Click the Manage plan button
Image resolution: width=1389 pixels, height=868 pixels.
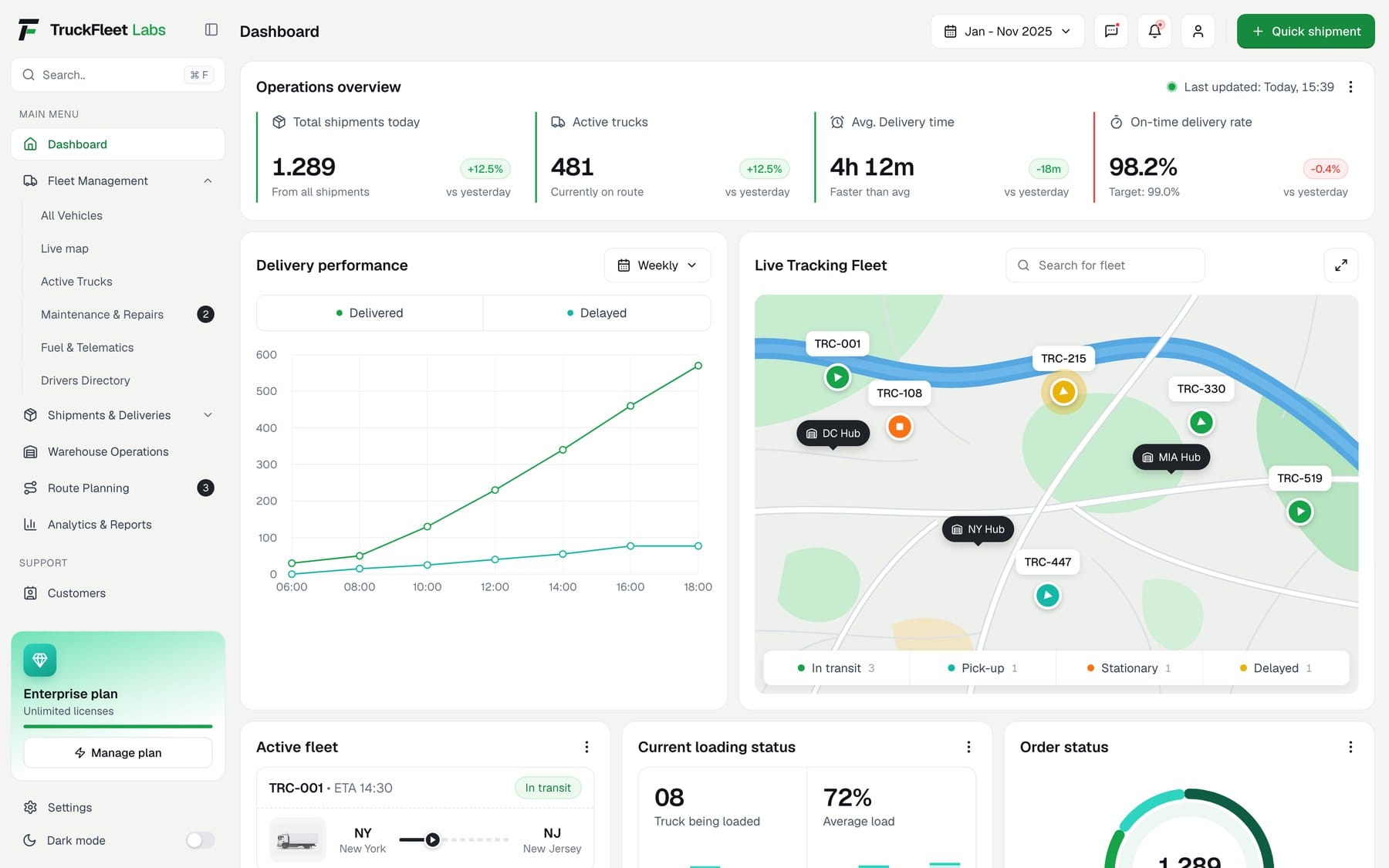coord(118,753)
